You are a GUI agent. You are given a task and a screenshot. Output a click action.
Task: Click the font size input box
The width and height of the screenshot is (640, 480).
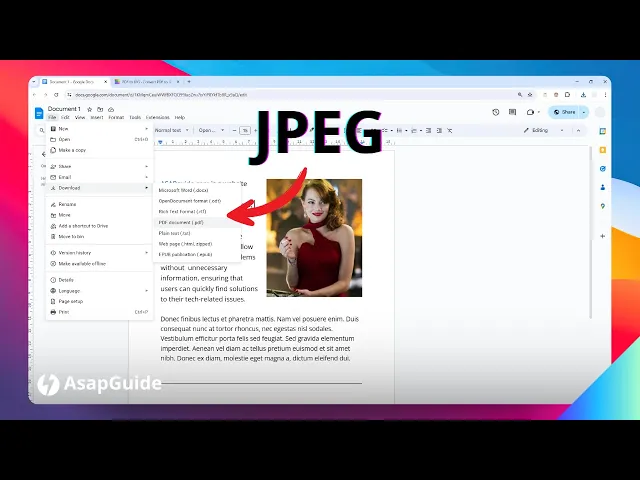coord(245,131)
